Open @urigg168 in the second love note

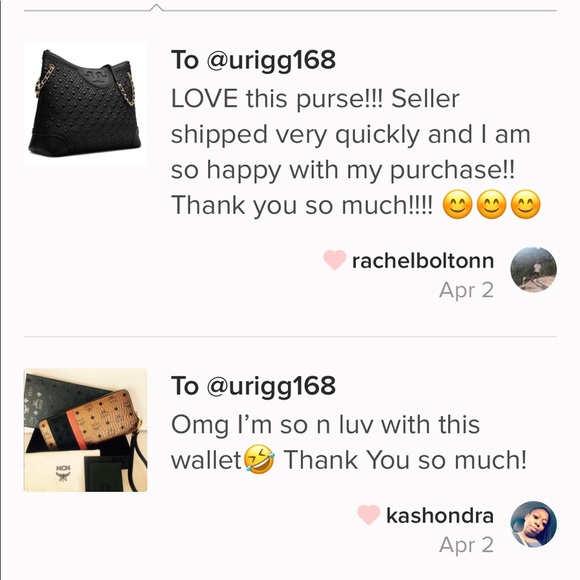coord(271,387)
